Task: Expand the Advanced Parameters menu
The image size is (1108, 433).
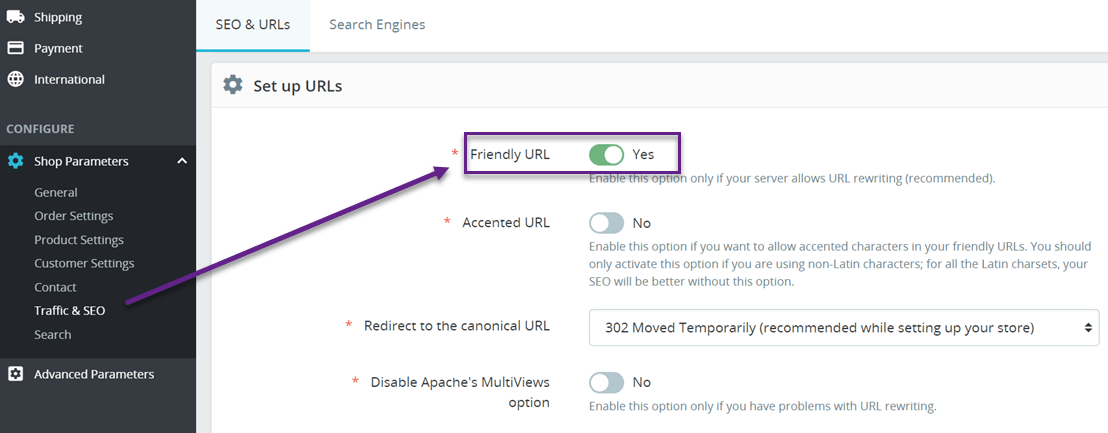Action: 94,374
